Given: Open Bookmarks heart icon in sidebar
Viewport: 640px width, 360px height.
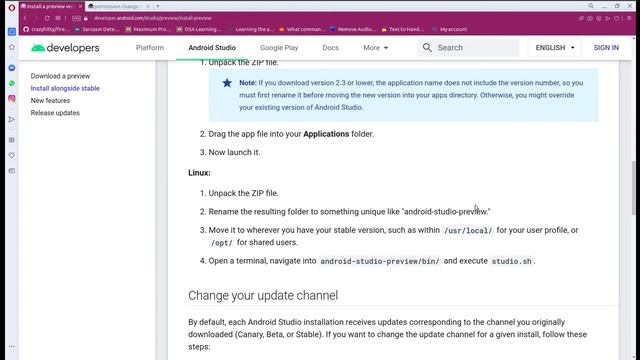Looking at the screenshot, I should pos(11,155).
